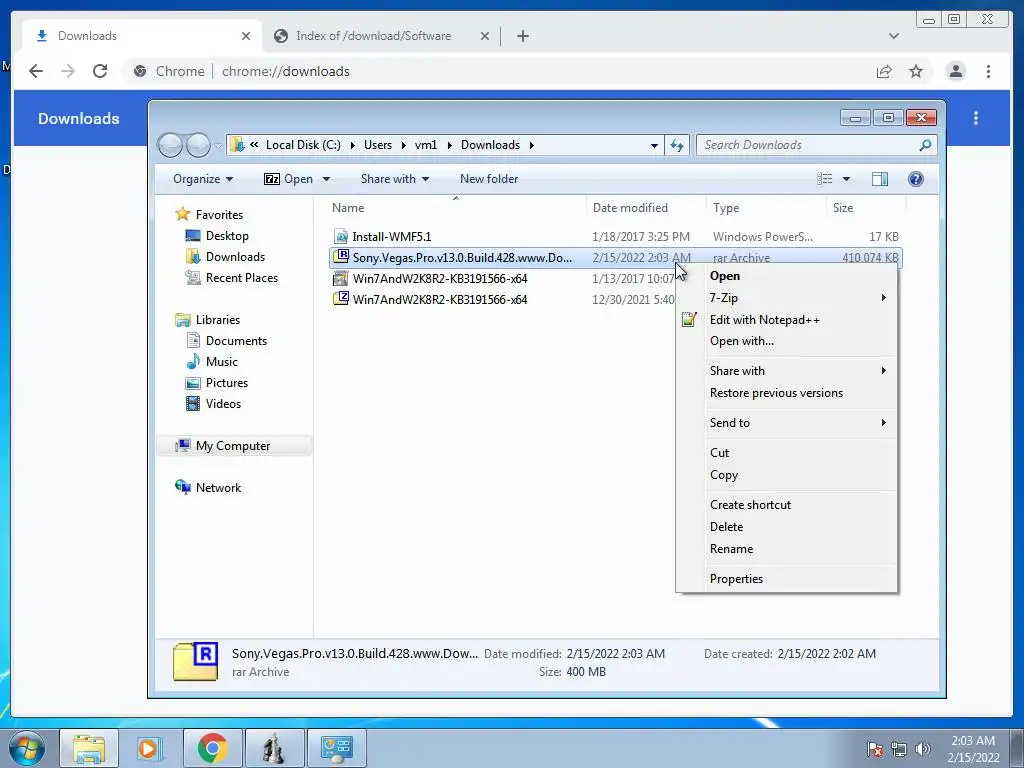Viewport: 1024px width, 768px height.
Task: Select My Computer in navigation pane
Action: pyautogui.click(x=232, y=446)
